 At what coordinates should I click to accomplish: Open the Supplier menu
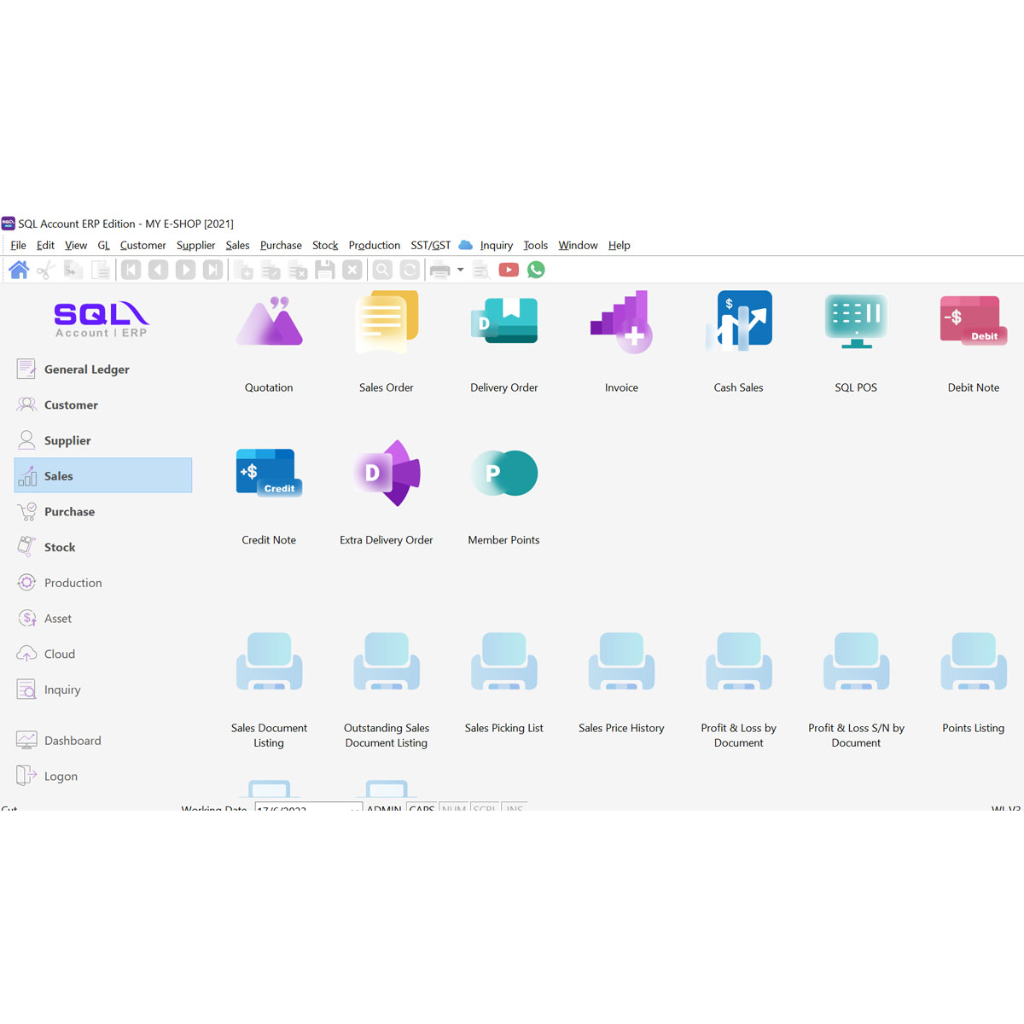(196, 246)
